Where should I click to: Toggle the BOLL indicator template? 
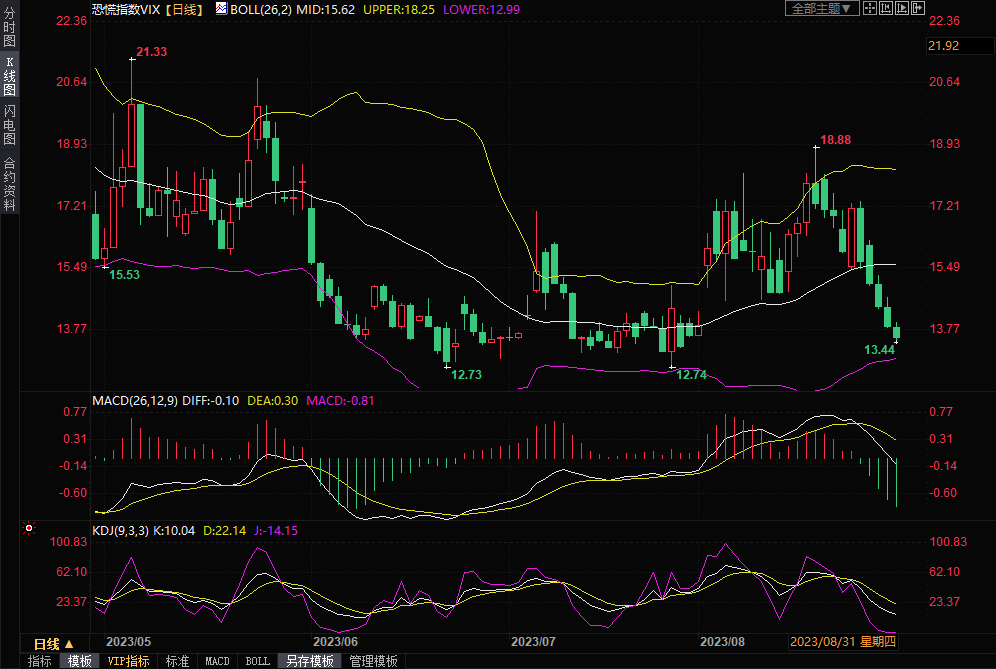click(x=258, y=661)
